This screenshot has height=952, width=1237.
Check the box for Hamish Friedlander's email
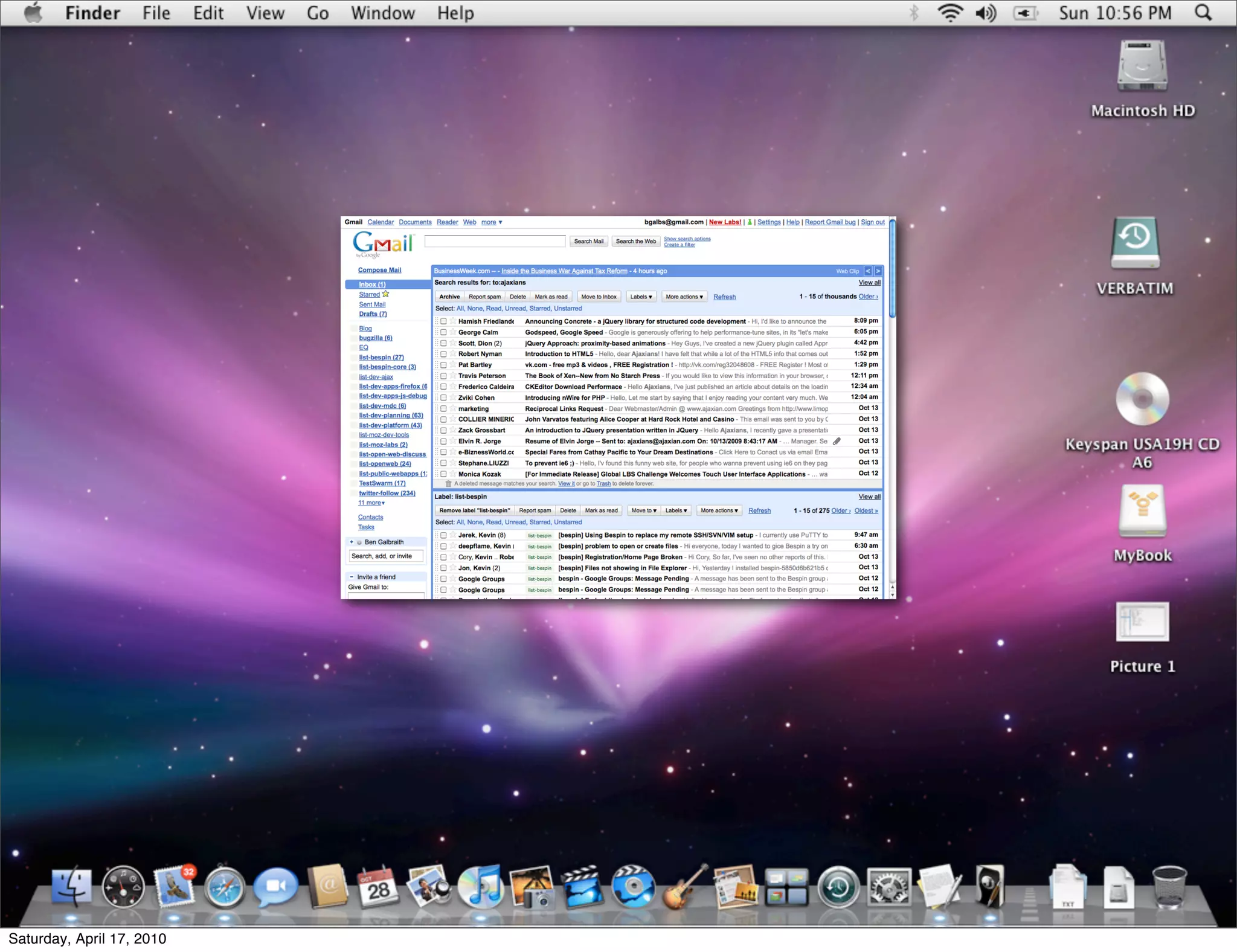(x=443, y=321)
